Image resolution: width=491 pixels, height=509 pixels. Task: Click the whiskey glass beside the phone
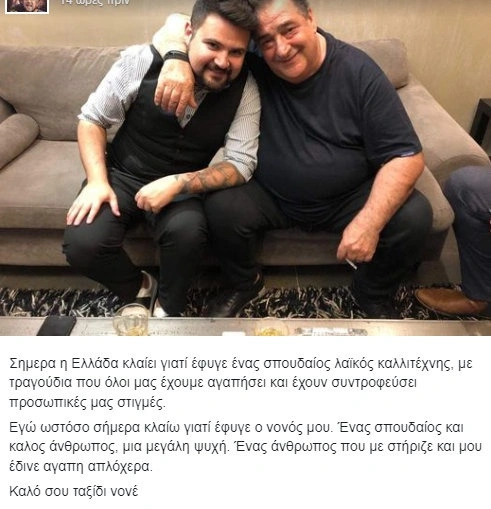click(x=131, y=319)
